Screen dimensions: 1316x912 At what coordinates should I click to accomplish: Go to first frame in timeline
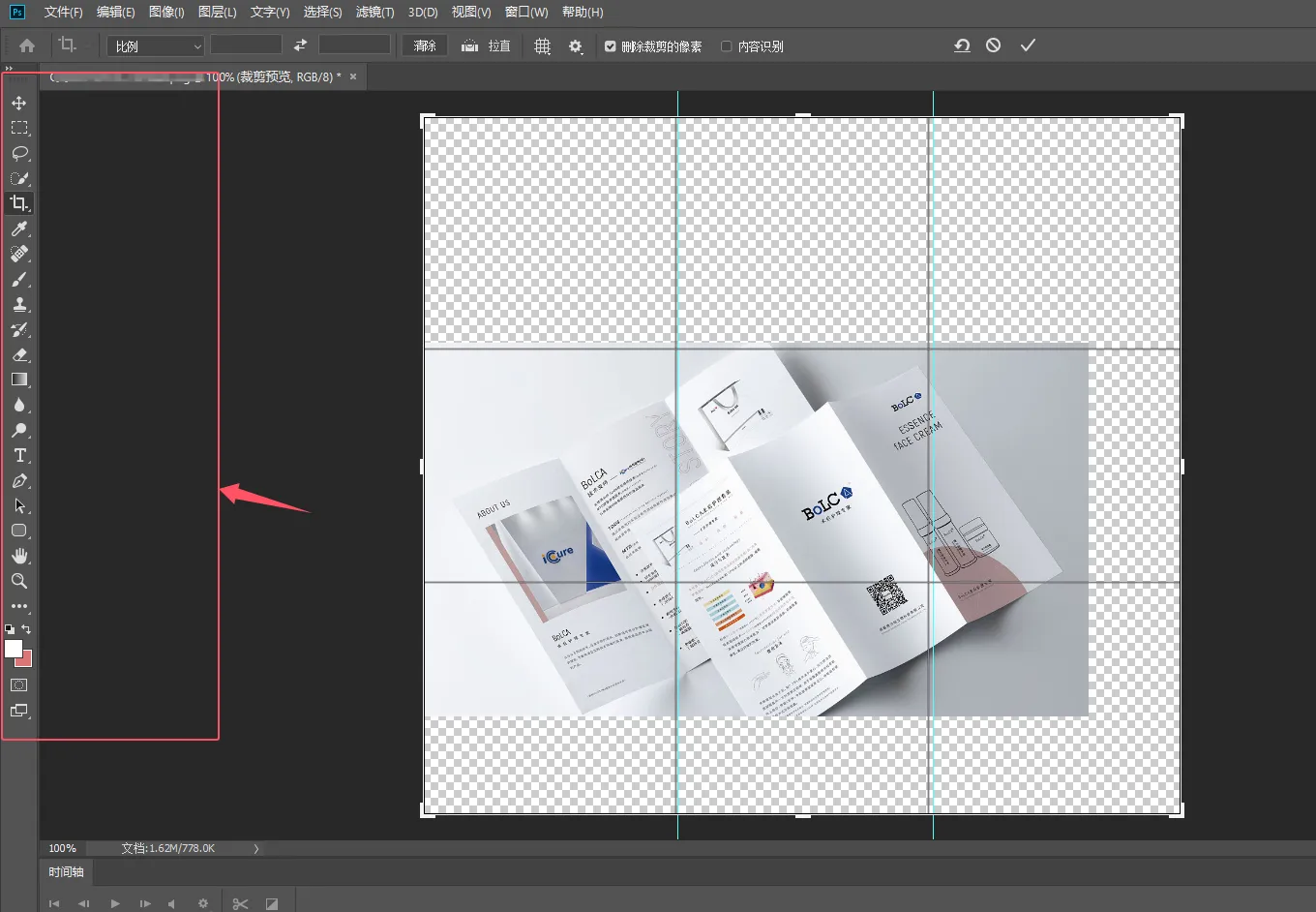[x=54, y=903]
